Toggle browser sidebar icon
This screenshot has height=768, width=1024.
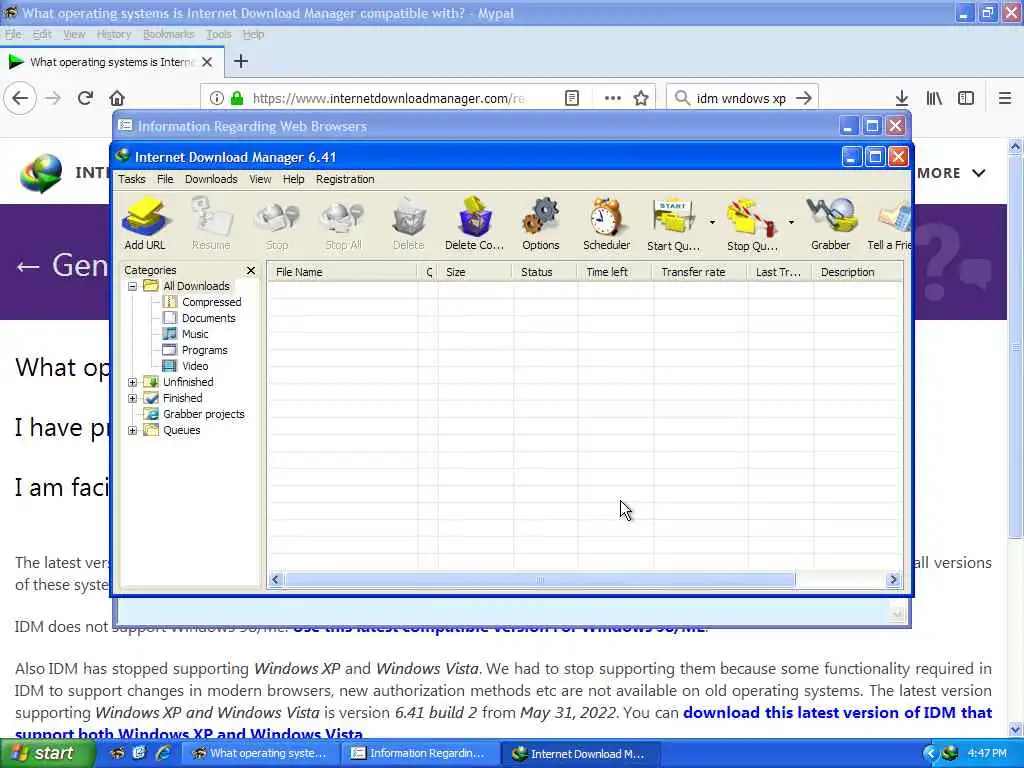(966, 98)
